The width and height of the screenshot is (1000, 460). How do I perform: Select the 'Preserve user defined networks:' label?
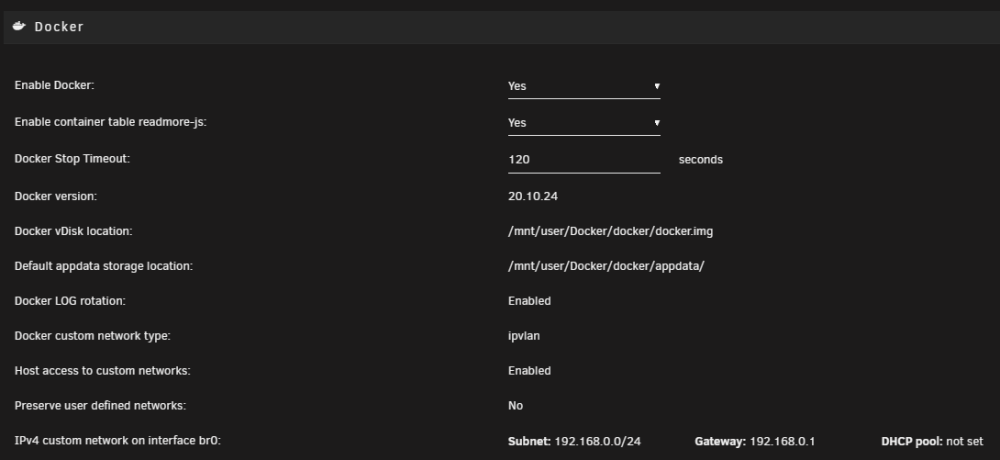[100, 406]
